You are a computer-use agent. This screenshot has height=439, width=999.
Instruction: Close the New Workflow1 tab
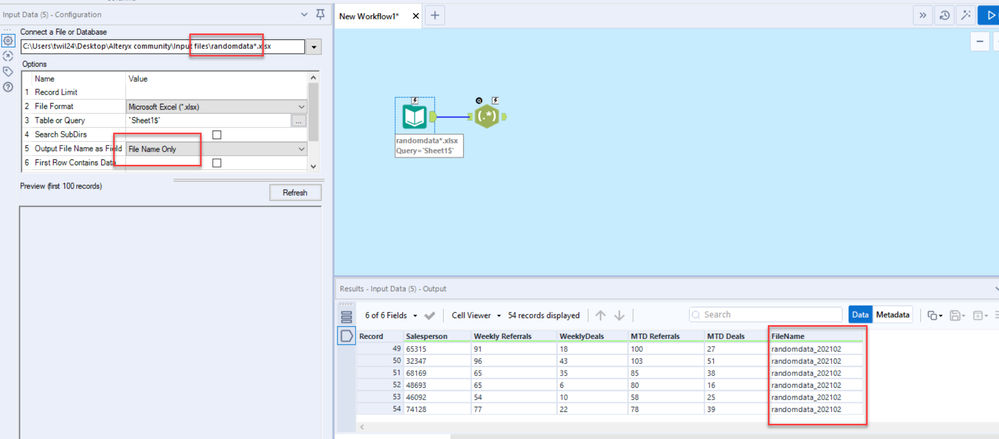pos(415,16)
